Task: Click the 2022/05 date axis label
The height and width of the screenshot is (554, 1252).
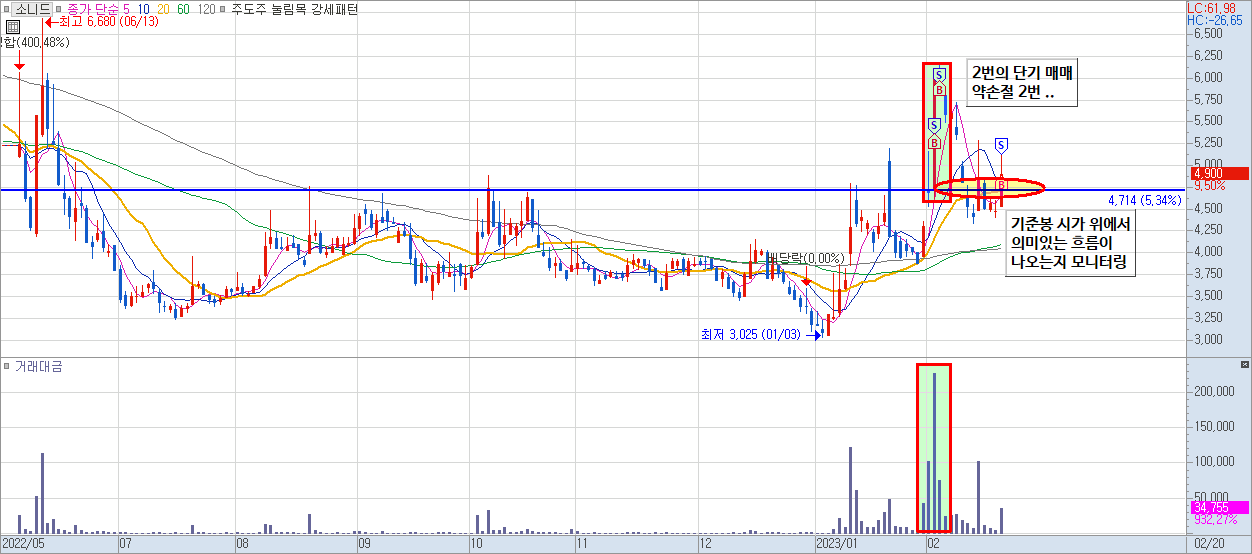Action: [x=24, y=545]
